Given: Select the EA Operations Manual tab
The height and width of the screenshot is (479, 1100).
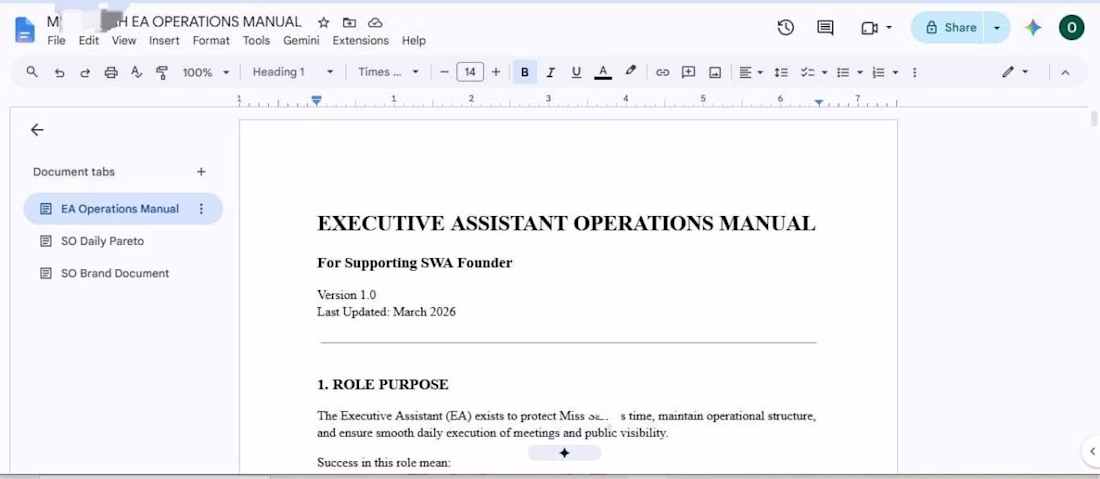Looking at the screenshot, I should pos(123,209).
